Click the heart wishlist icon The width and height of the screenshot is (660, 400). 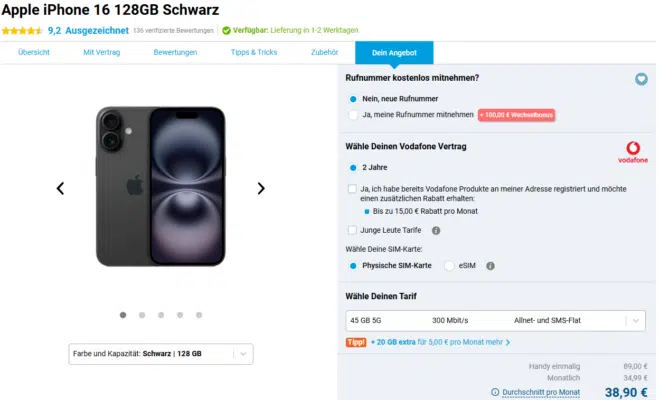pos(641,79)
